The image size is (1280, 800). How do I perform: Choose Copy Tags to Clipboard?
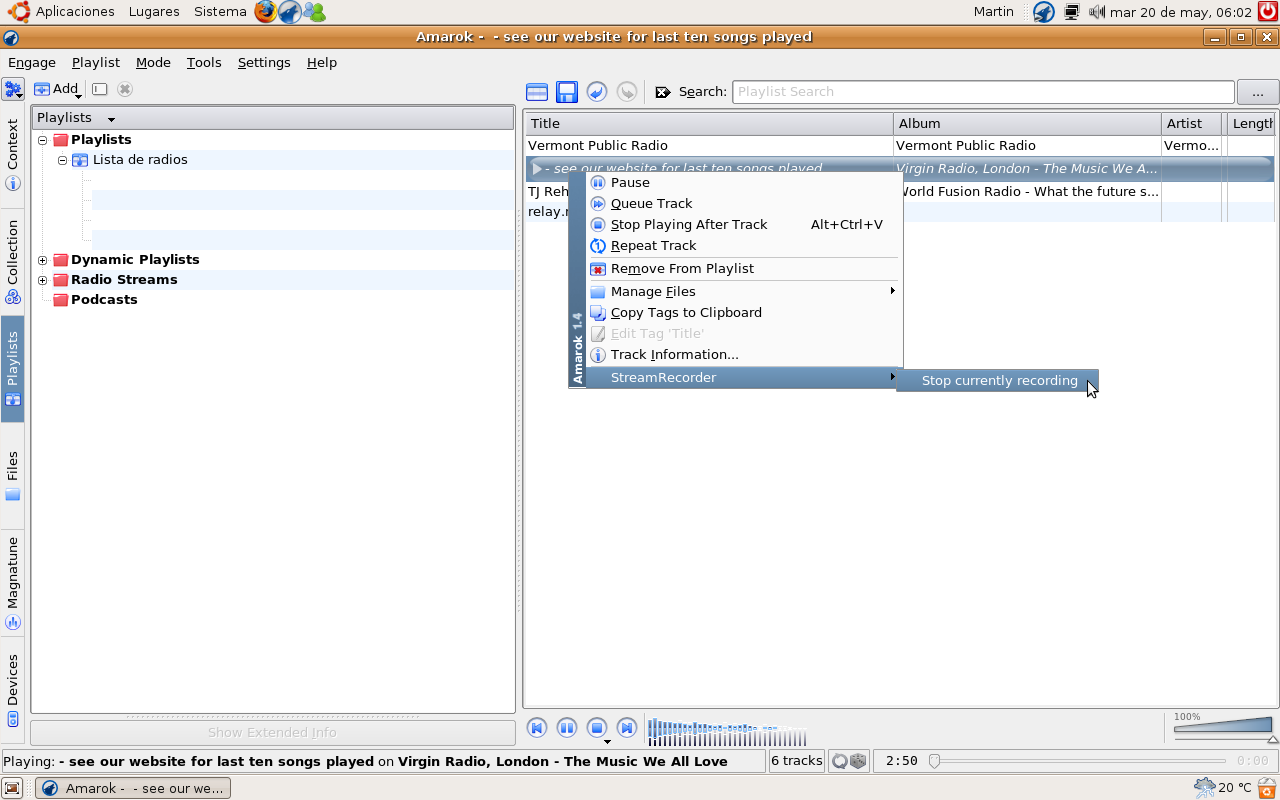click(743, 313)
